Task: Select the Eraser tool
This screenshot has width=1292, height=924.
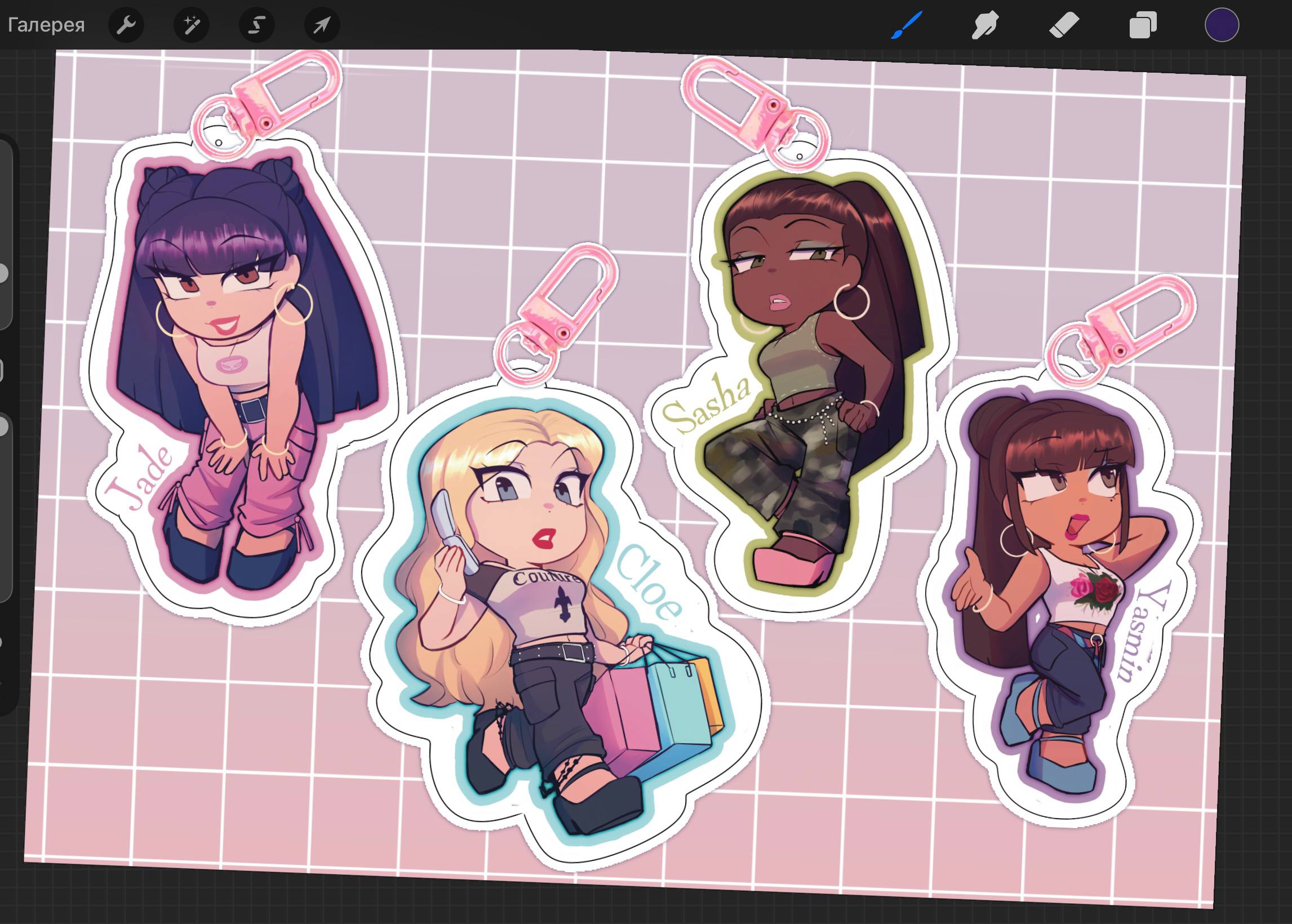Action: [1064, 25]
